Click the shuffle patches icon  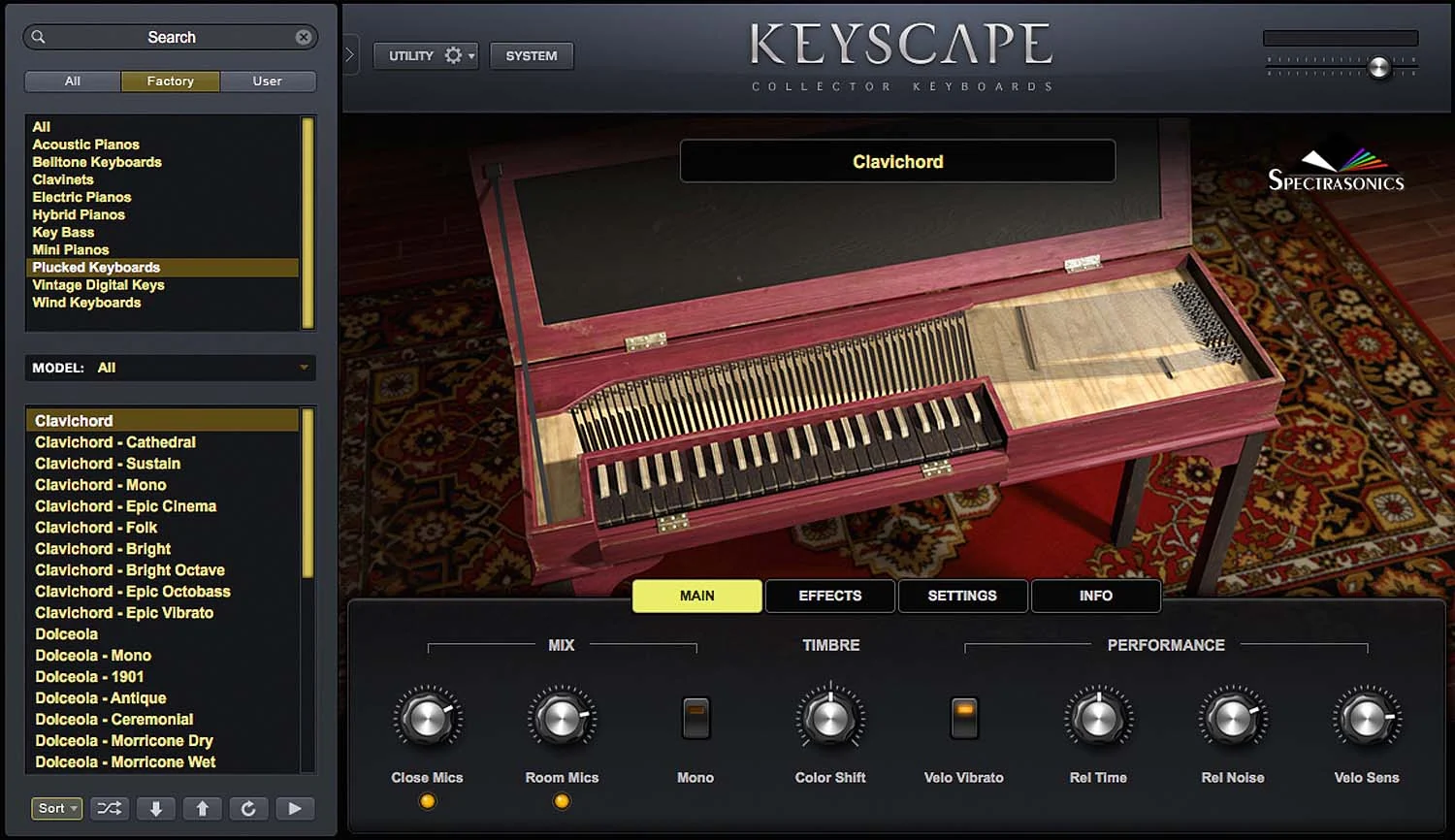[x=110, y=808]
